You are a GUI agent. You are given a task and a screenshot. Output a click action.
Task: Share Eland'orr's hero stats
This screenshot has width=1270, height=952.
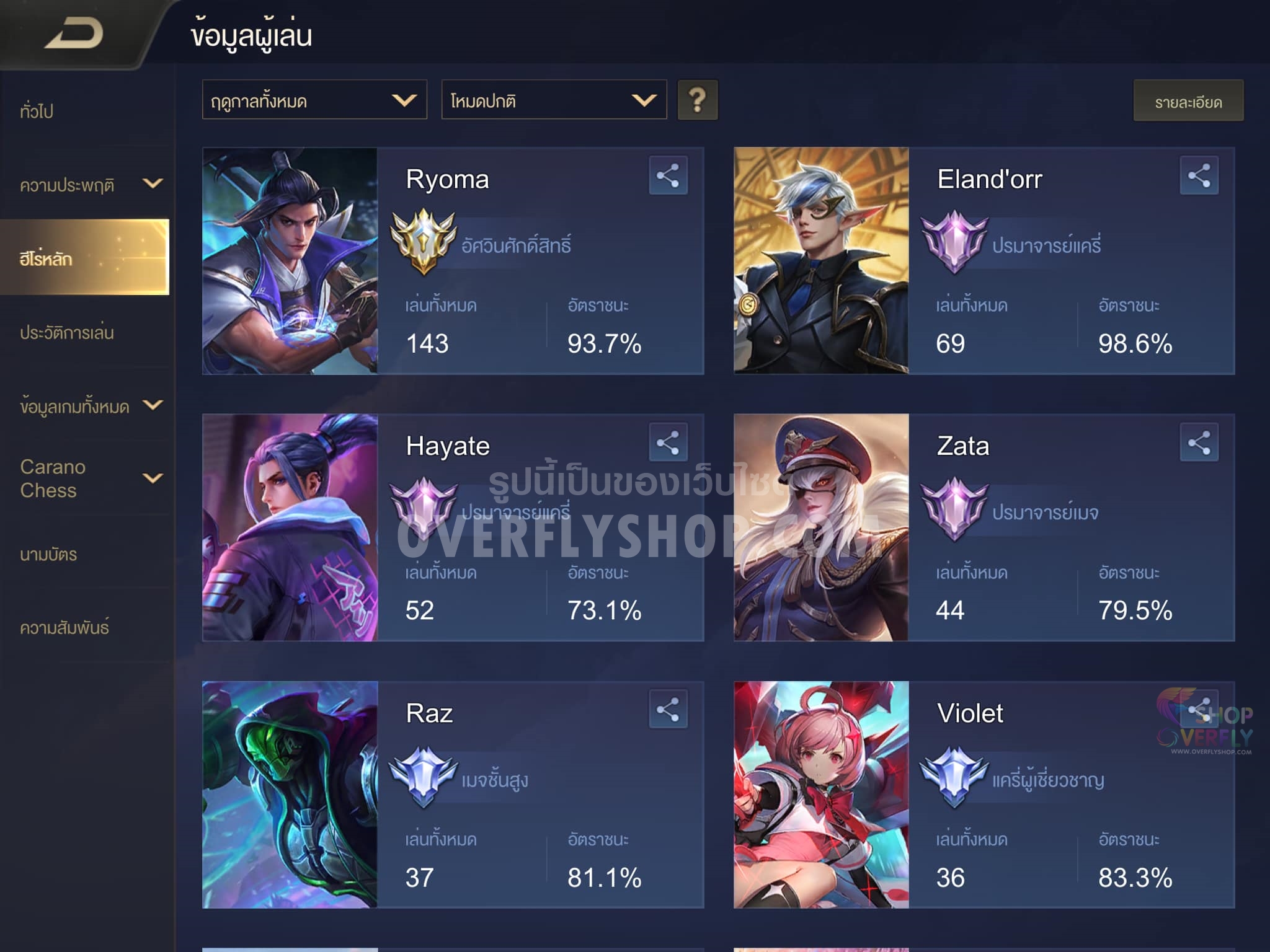tap(1199, 175)
